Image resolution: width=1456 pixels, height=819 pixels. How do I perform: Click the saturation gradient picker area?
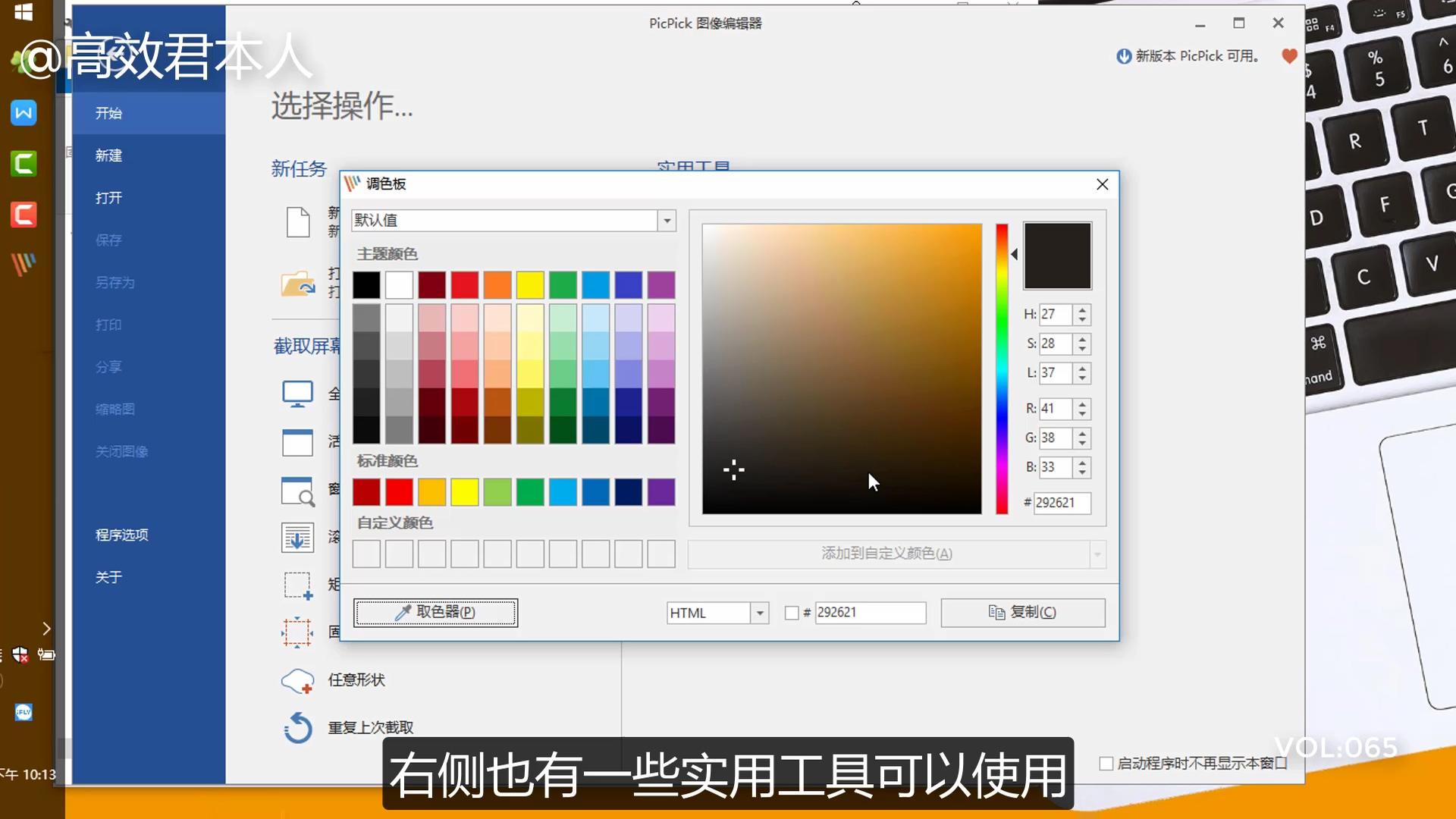[842, 369]
